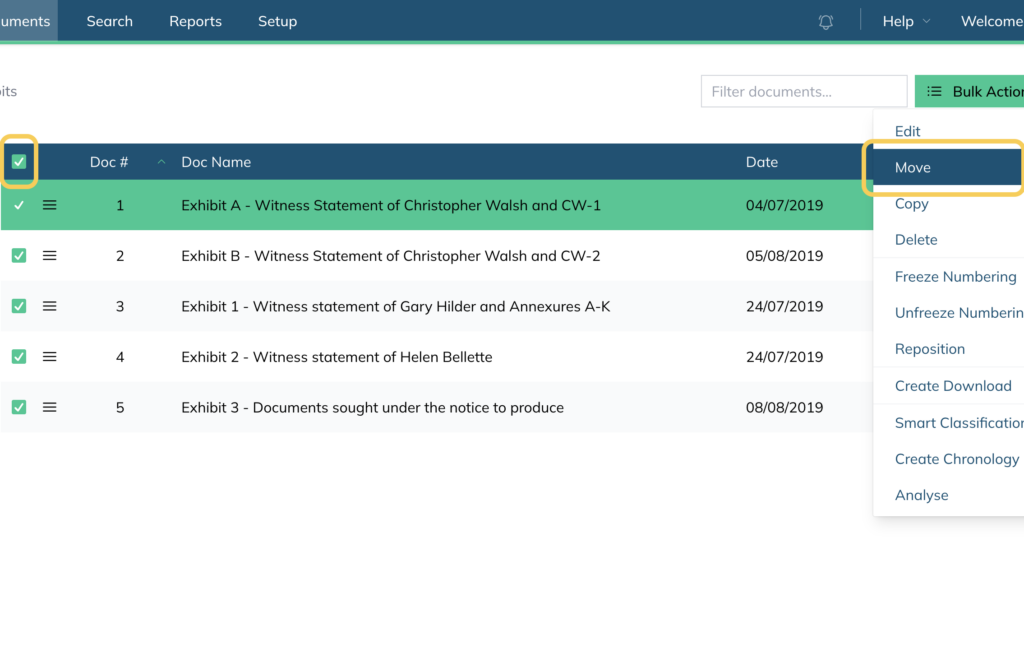Click drag handle icon for Exhibit B row
Screen dimensions: 1024x658
tap(50, 256)
